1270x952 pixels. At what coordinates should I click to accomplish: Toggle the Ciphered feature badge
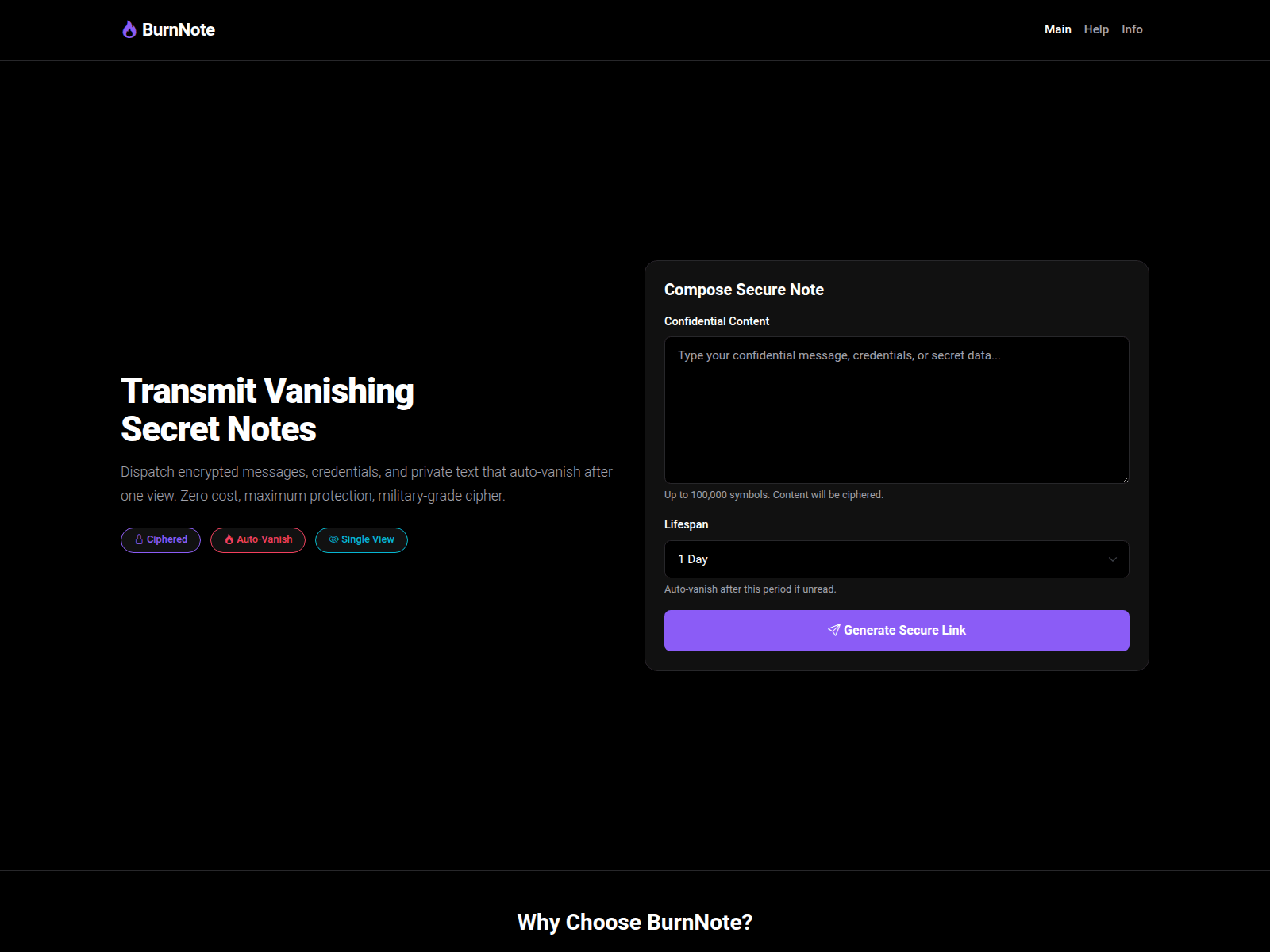(160, 539)
